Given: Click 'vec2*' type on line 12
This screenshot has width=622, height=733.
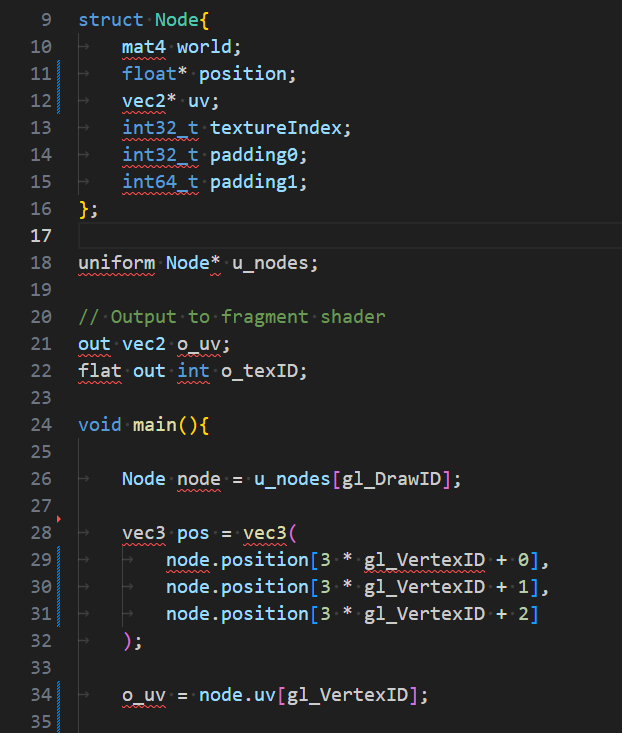Looking at the screenshot, I should 149,101.
